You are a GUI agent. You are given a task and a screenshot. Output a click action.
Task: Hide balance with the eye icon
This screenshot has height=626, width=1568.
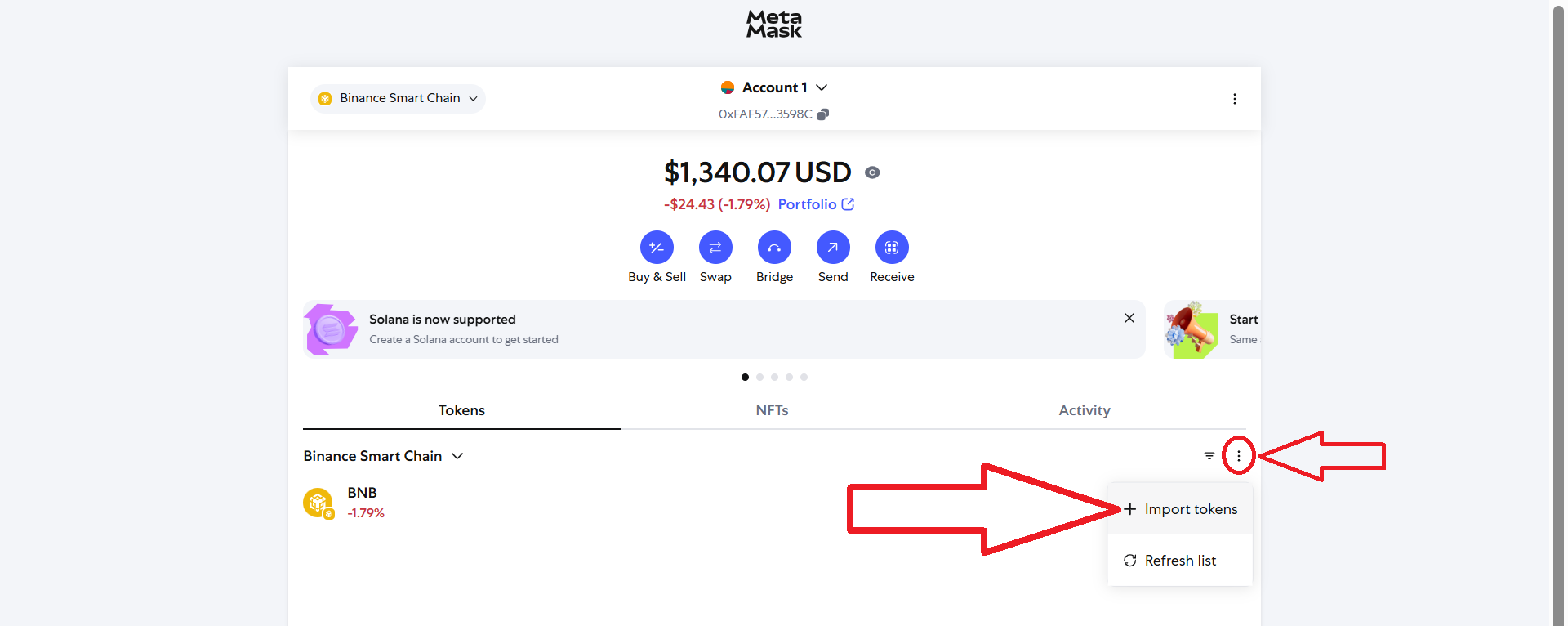(x=872, y=172)
